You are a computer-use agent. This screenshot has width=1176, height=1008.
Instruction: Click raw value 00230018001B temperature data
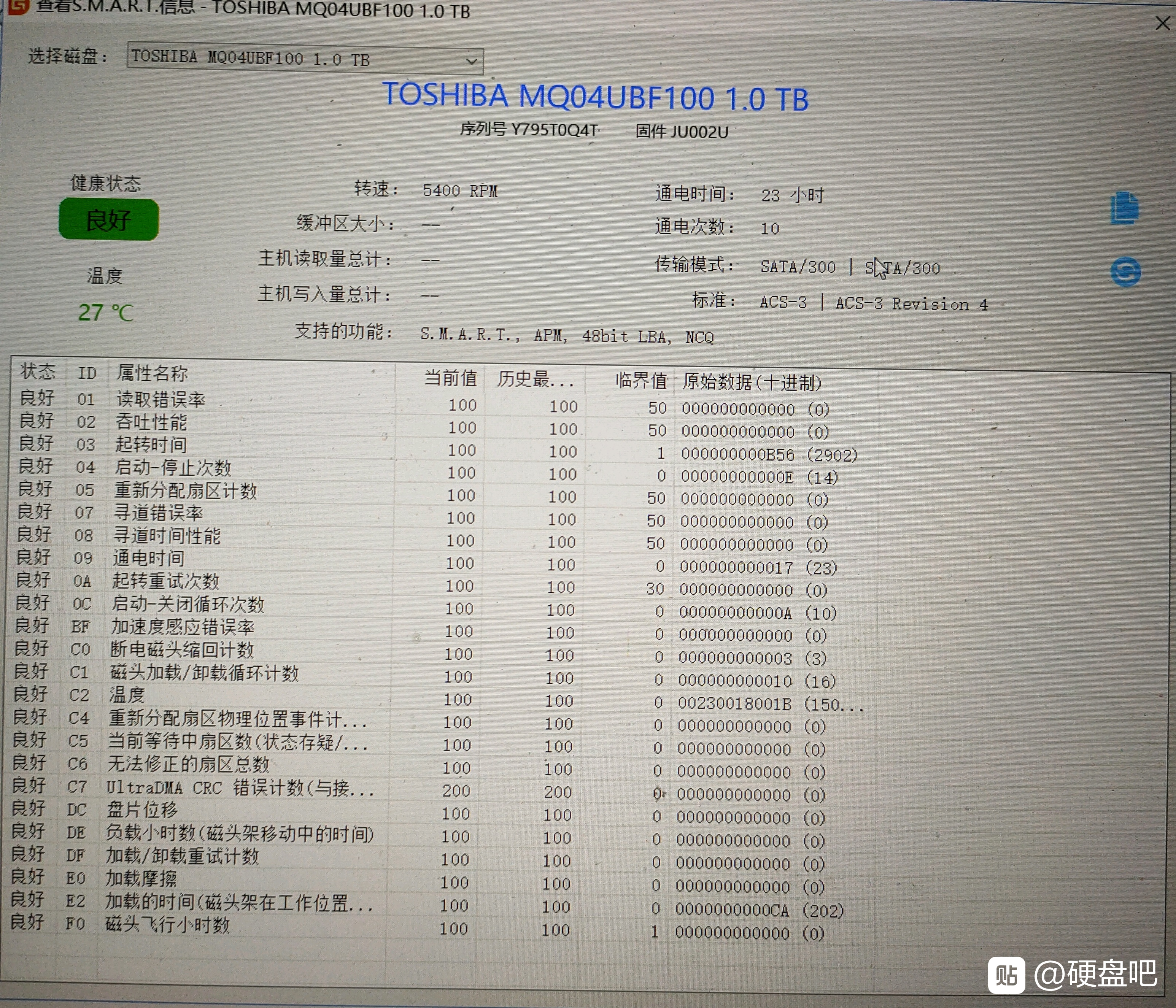[771, 704]
